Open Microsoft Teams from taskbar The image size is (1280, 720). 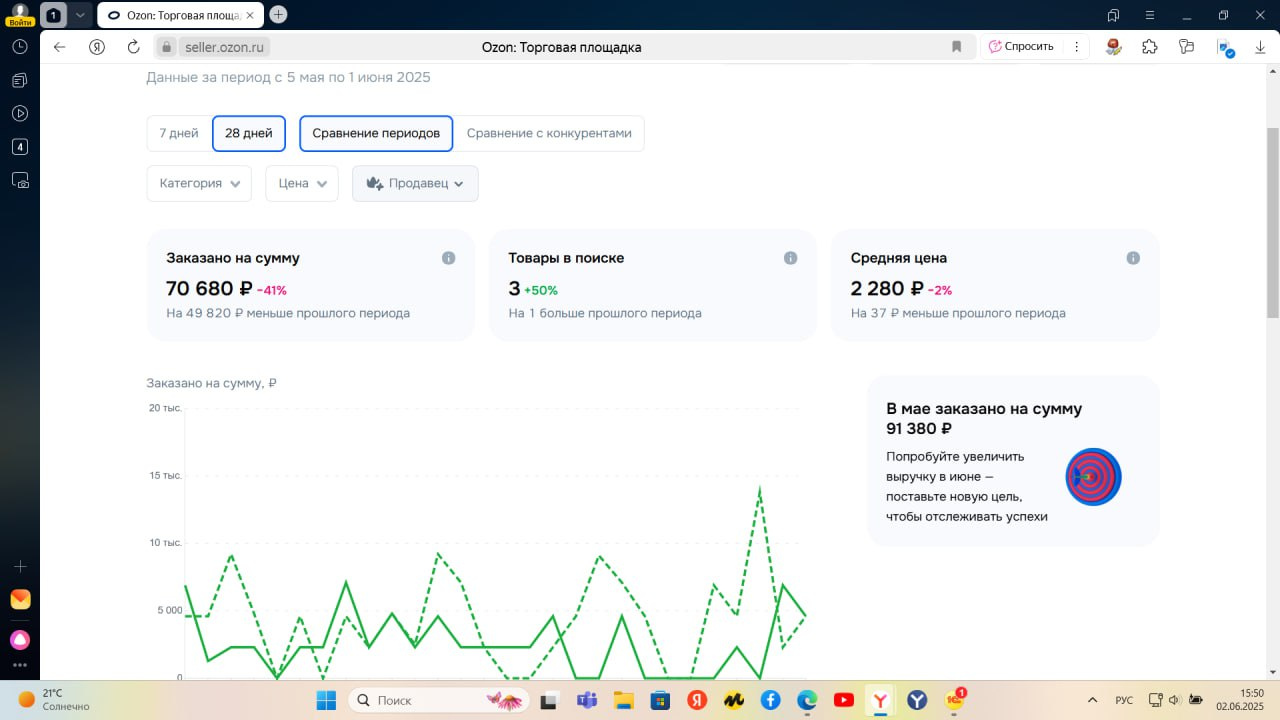(587, 700)
